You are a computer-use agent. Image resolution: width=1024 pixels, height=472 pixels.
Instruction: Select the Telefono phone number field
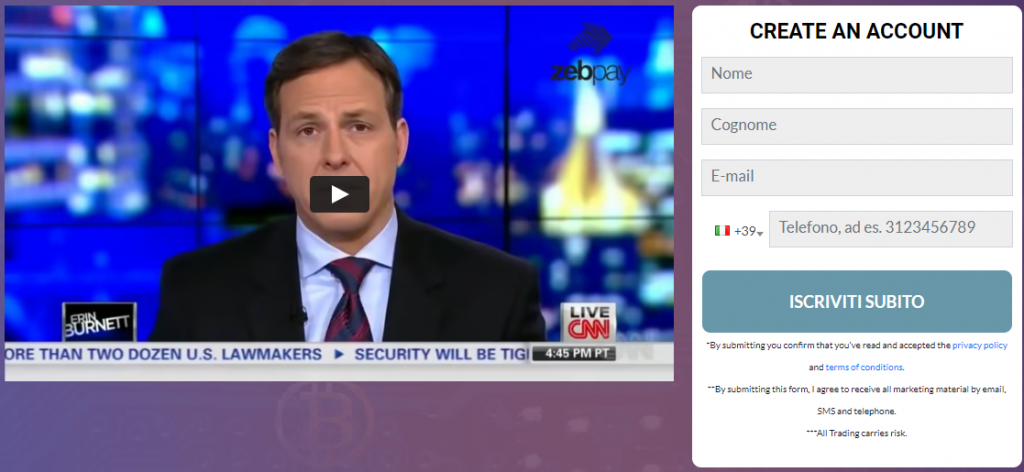891,229
